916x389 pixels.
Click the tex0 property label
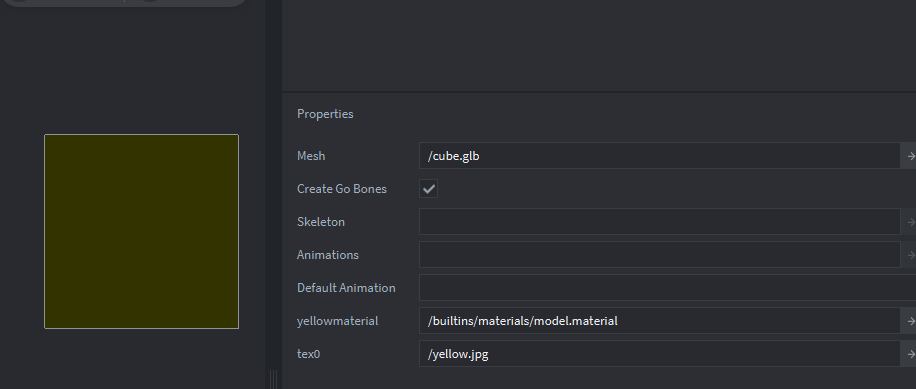pyautogui.click(x=308, y=354)
